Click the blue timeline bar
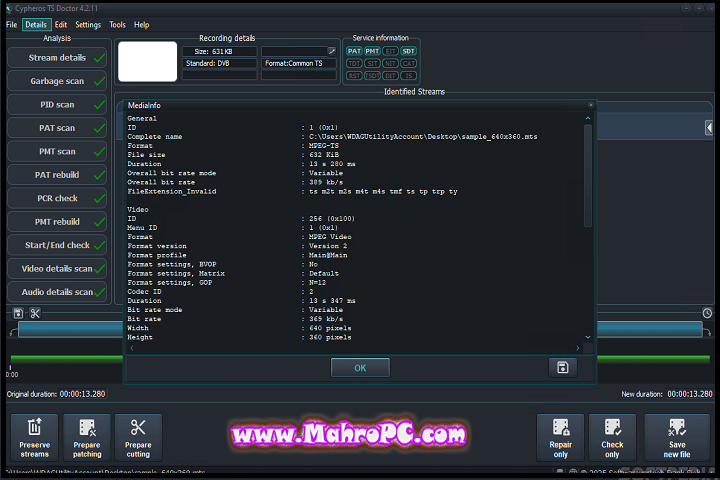This screenshot has width=720, height=480. pos(70,329)
